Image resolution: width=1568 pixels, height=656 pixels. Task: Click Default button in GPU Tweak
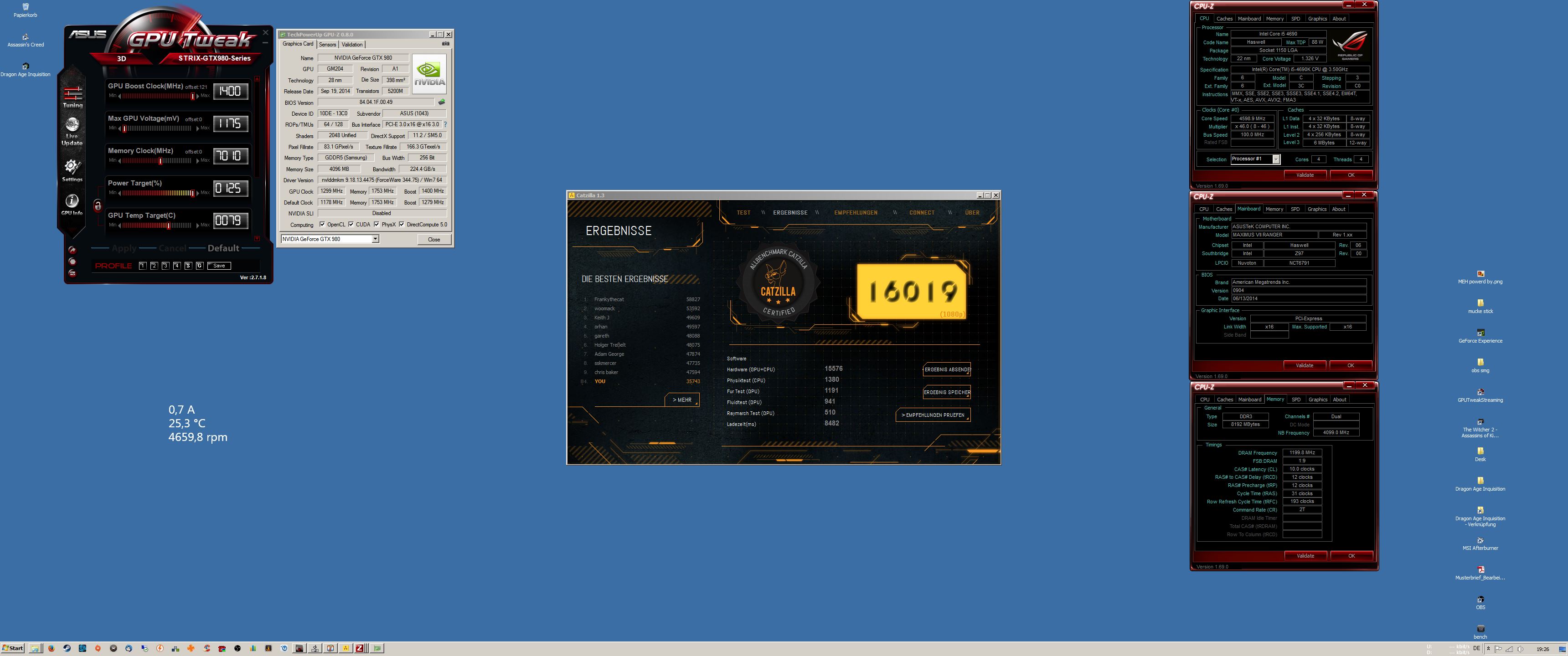(x=223, y=248)
